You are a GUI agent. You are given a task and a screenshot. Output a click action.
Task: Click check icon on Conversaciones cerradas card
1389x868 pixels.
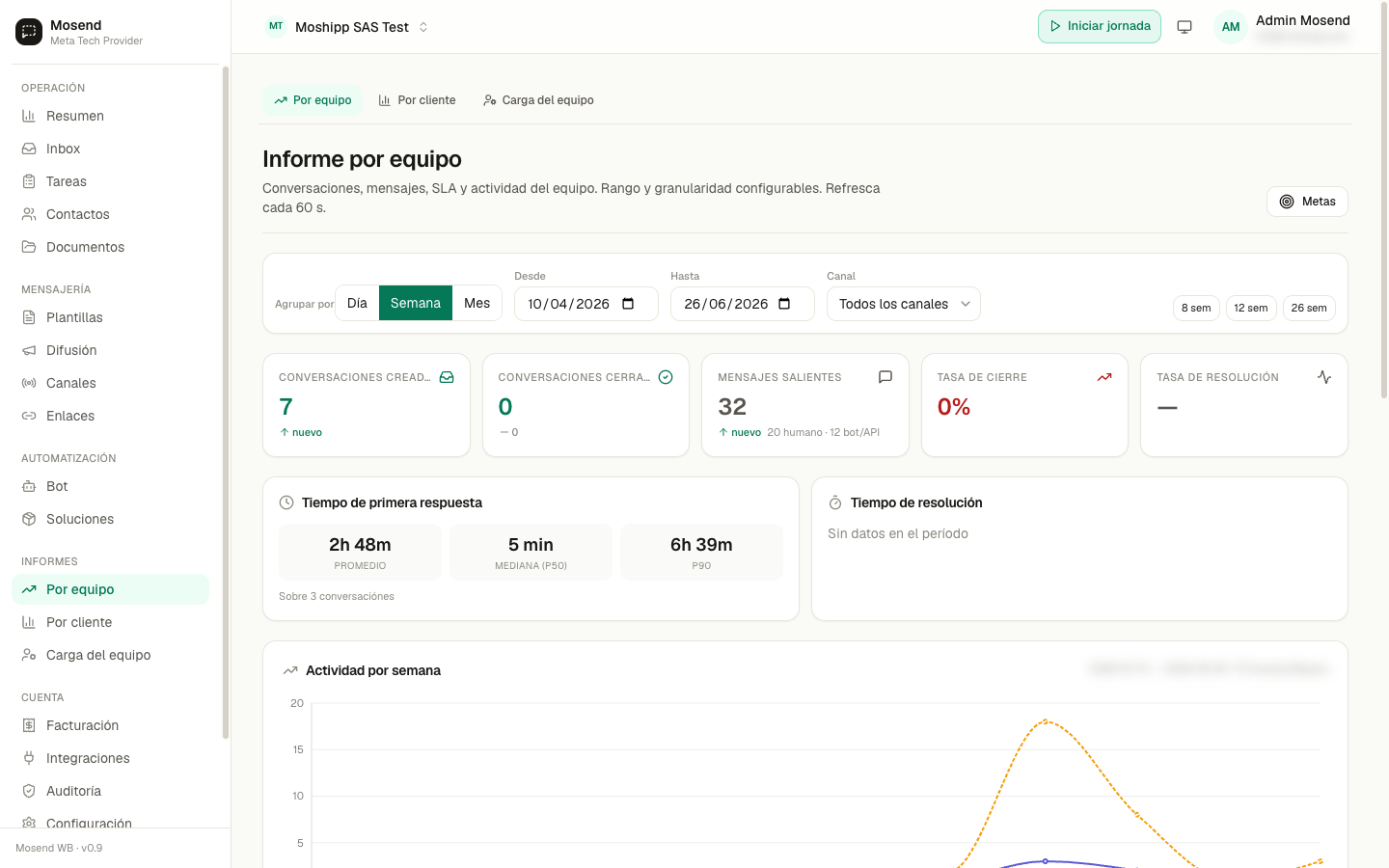pos(666,377)
